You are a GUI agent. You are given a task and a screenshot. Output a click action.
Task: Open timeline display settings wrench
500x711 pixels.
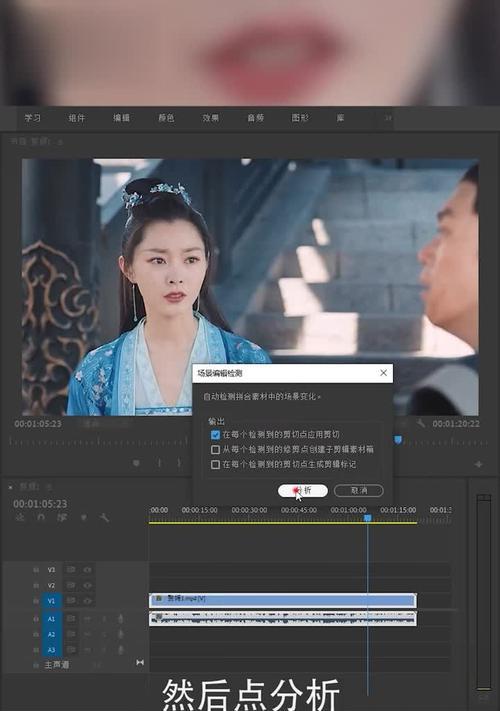(104, 517)
